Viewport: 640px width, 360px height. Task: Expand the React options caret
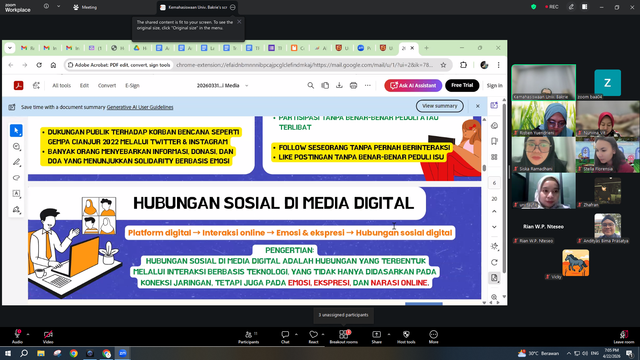coord(323,334)
